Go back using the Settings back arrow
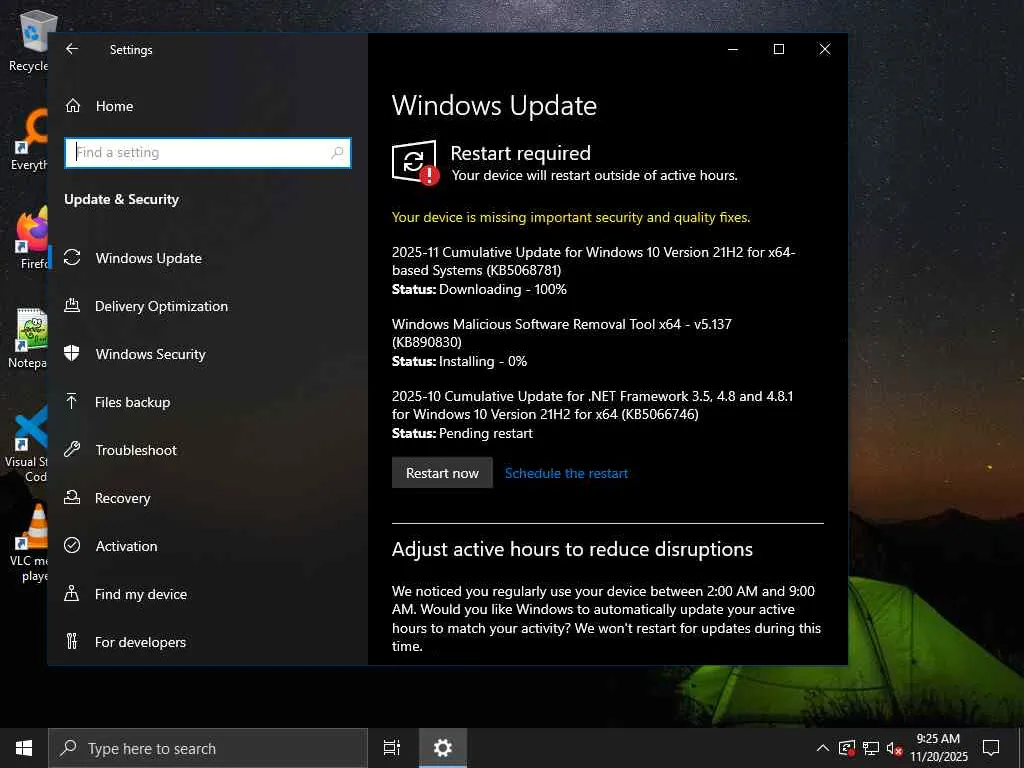The image size is (1024, 768). pyautogui.click(x=72, y=49)
